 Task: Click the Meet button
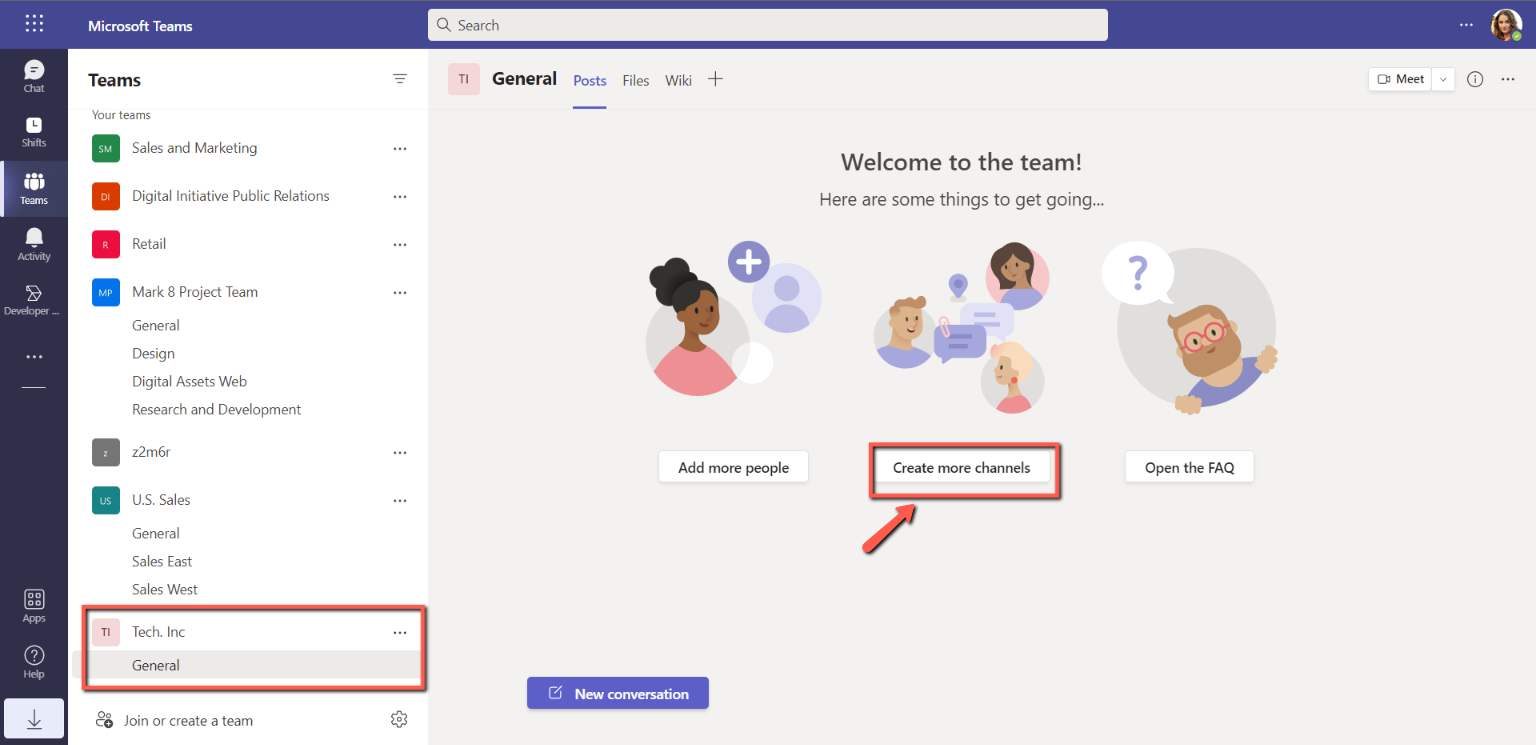[x=1401, y=79]
